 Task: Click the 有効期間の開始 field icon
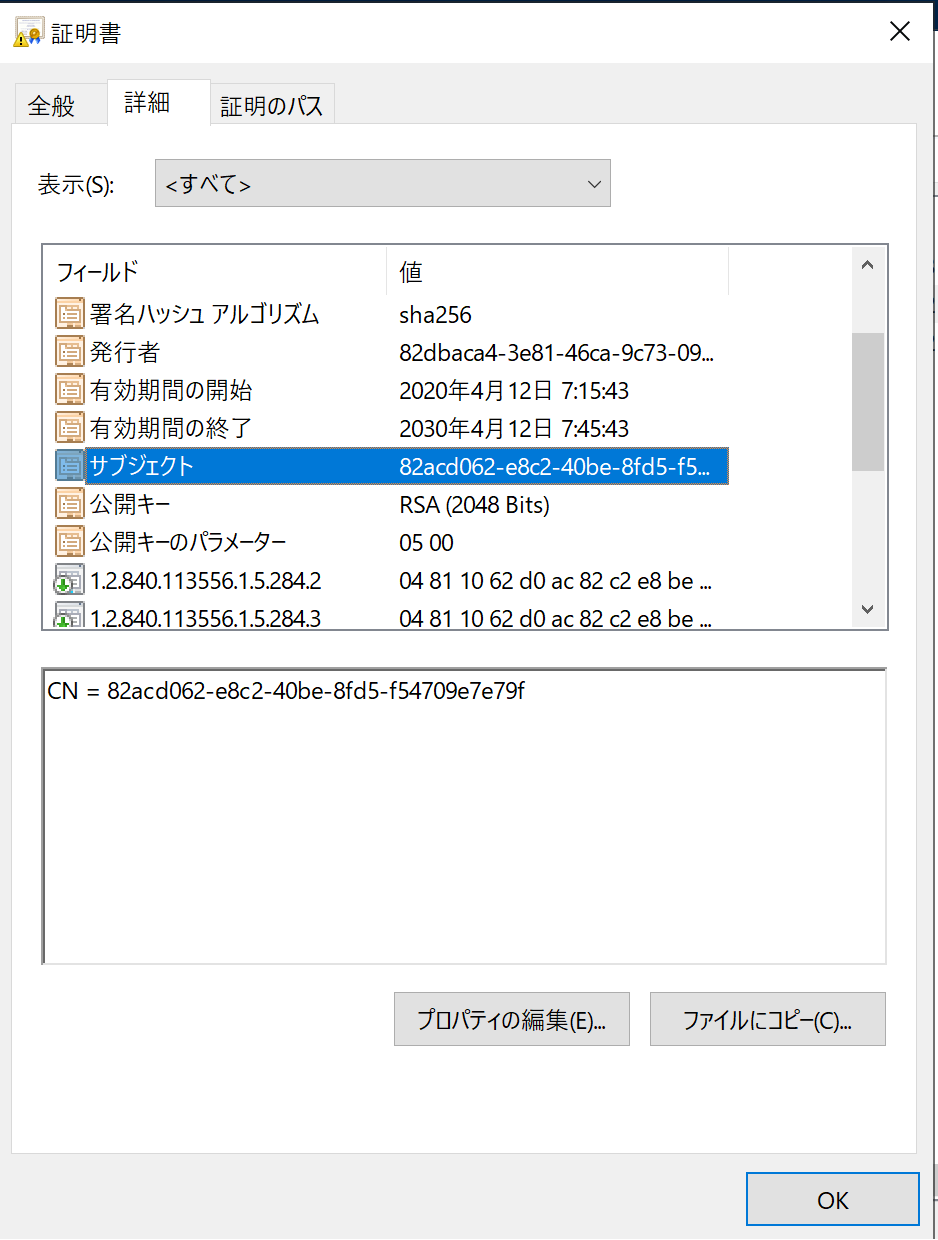[69, 390]
